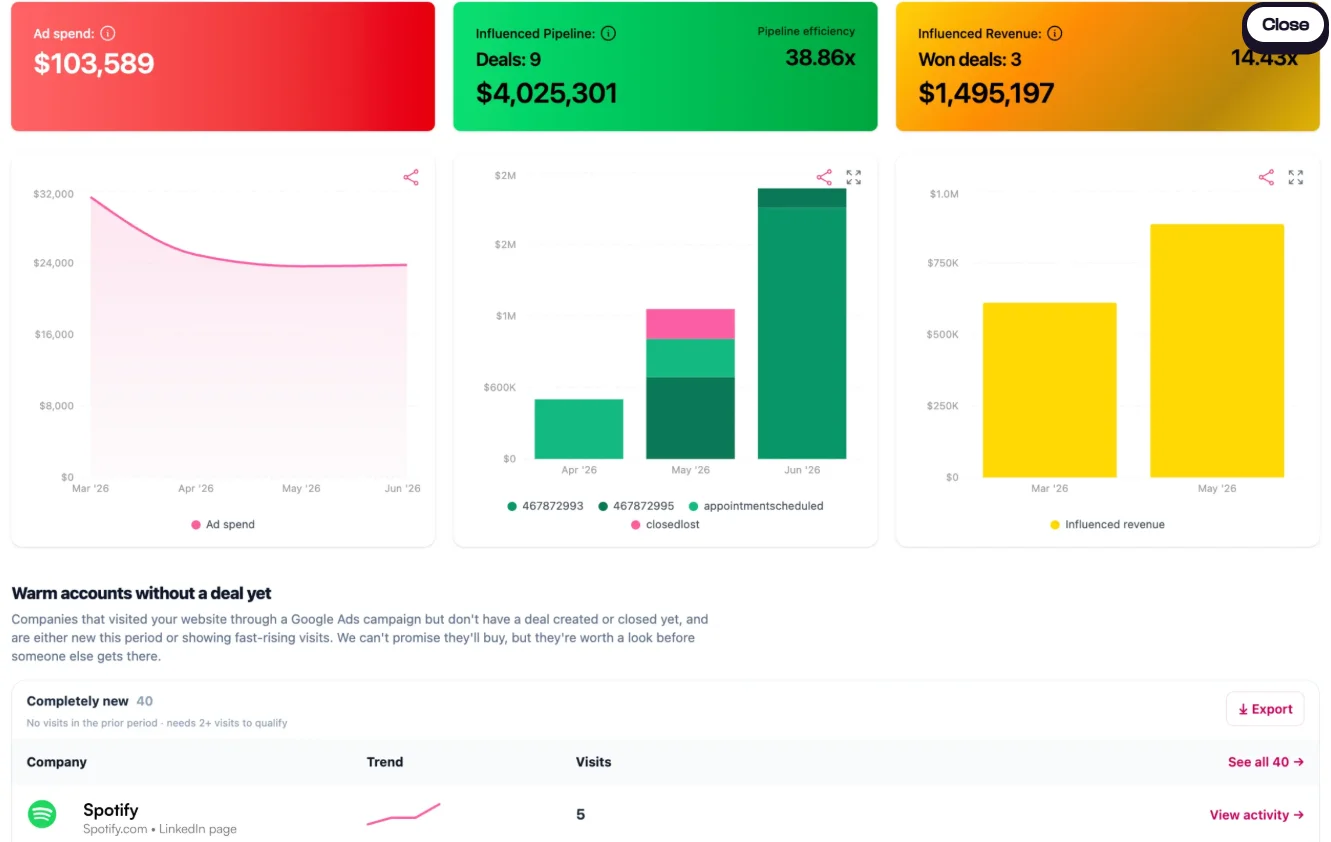Click the Warm accounts without a deal yet heading
The width and height of the screenshot is (1331, 842).
pyautogui.click(x=142, y=593)
